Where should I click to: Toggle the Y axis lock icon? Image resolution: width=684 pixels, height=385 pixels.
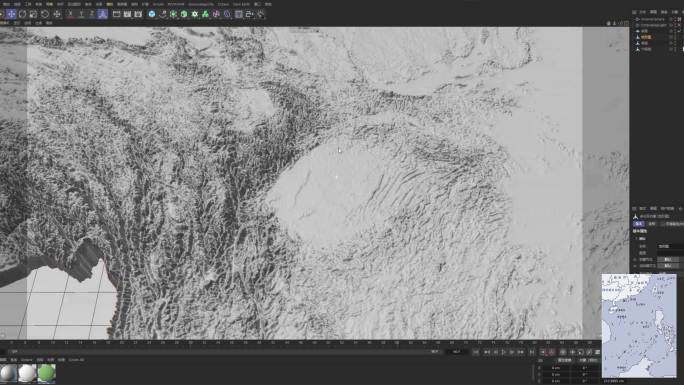click(81, 14)
